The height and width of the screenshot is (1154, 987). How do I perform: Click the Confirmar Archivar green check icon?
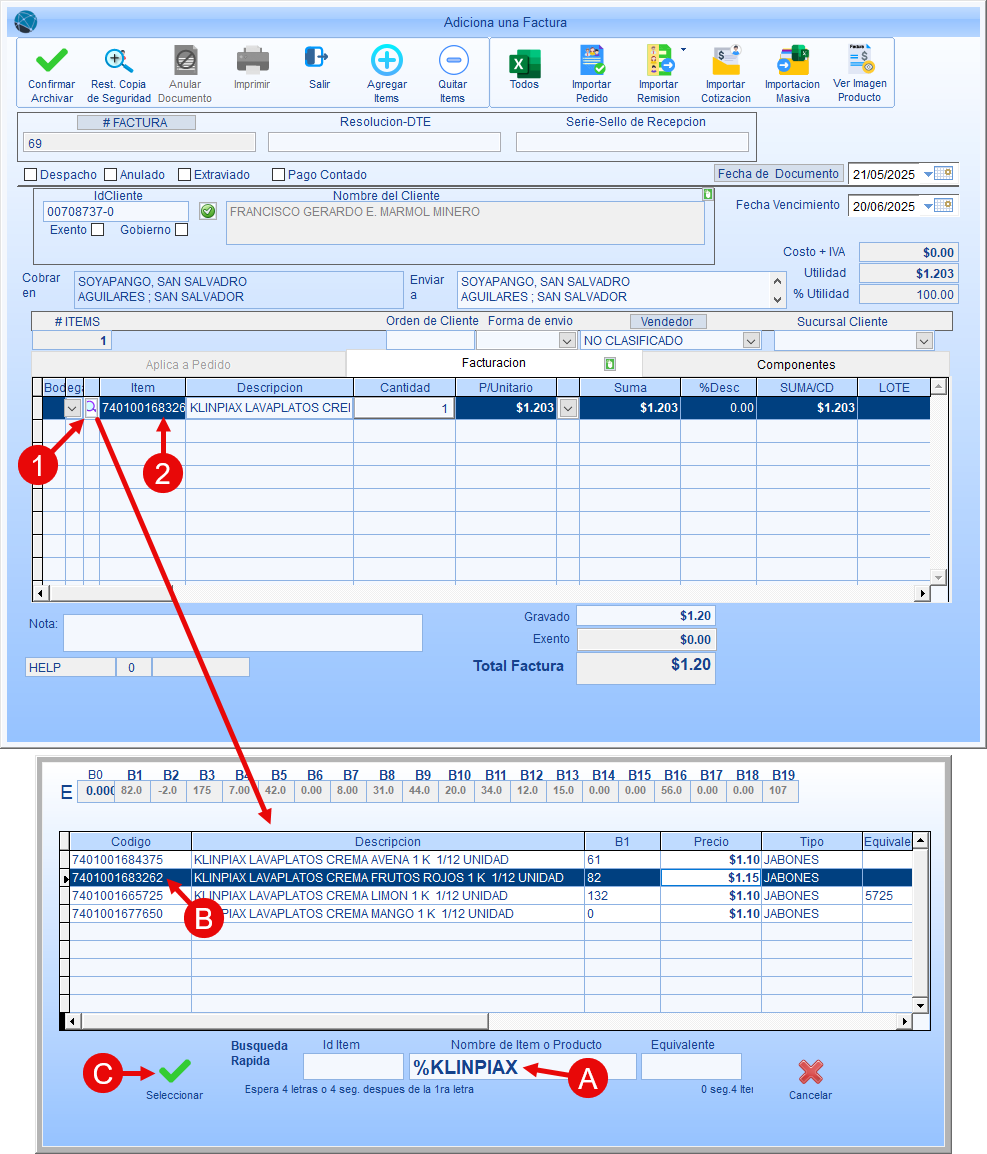[52, 60]
